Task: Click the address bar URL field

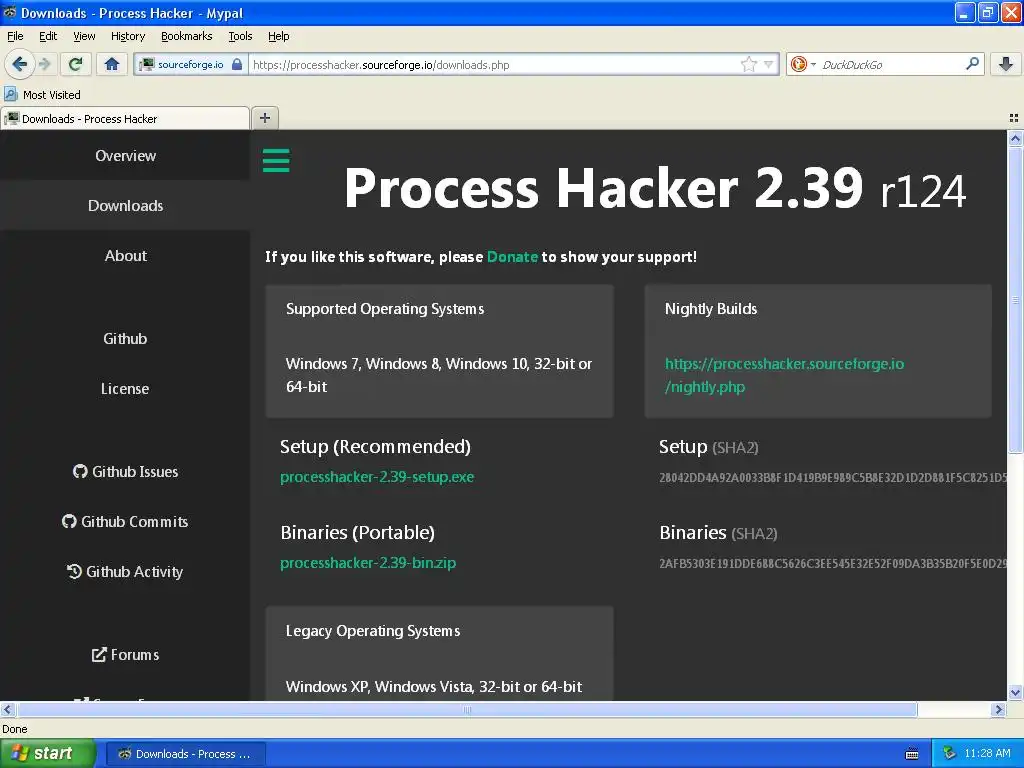Action: 495,64
